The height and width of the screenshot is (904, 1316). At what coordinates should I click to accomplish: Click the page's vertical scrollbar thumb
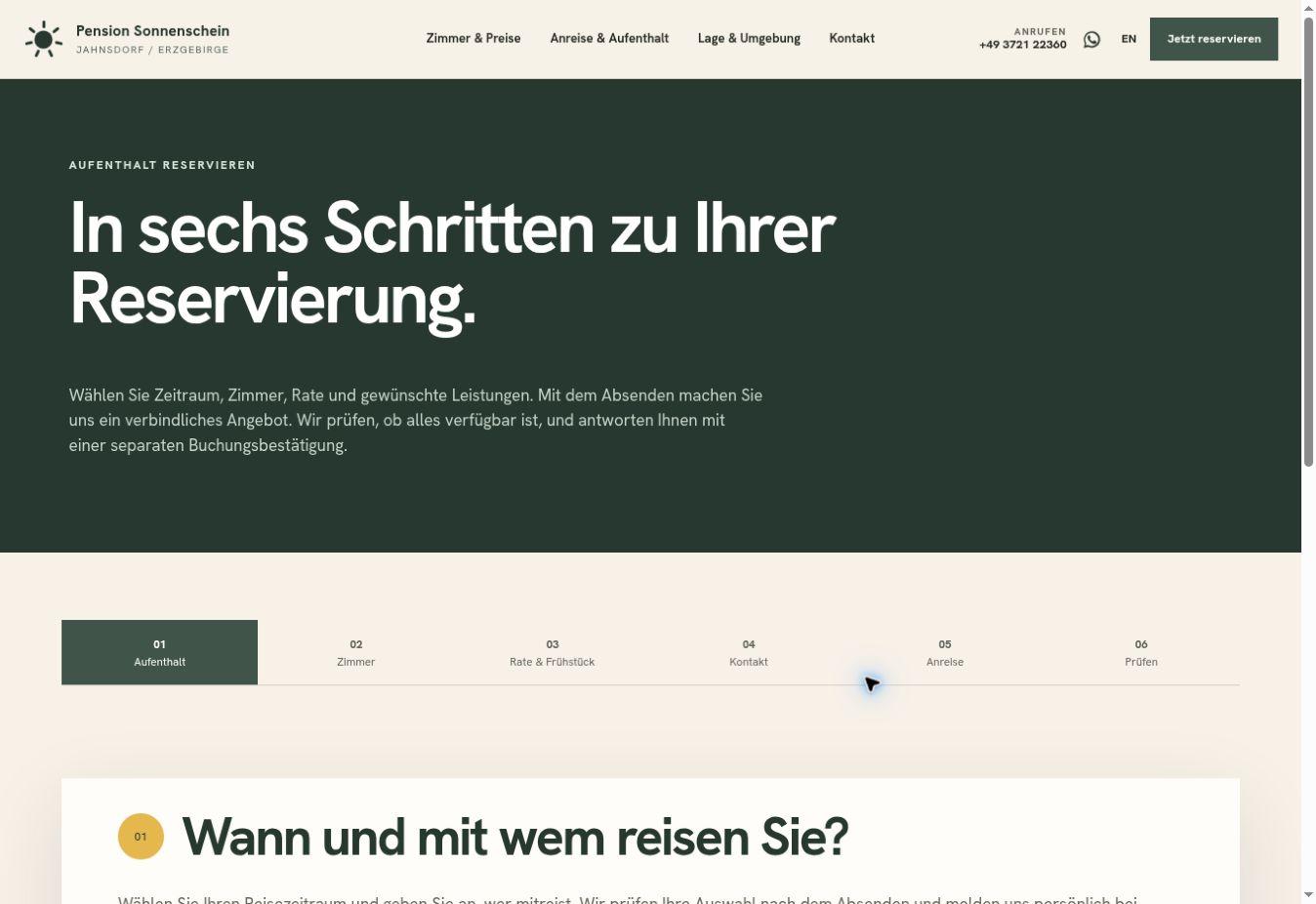[x=1309, y=241]
